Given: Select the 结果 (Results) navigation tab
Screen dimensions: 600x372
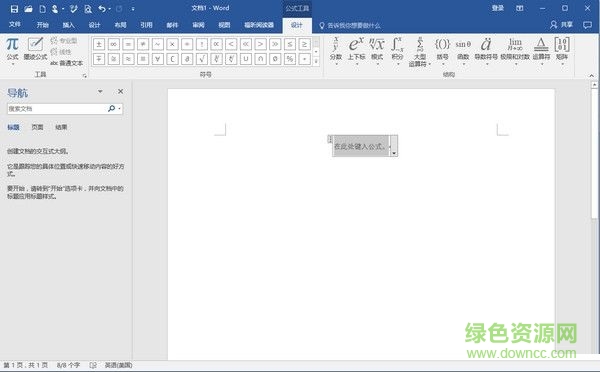Looking at the screenshot, I should [x=61, y=127].
